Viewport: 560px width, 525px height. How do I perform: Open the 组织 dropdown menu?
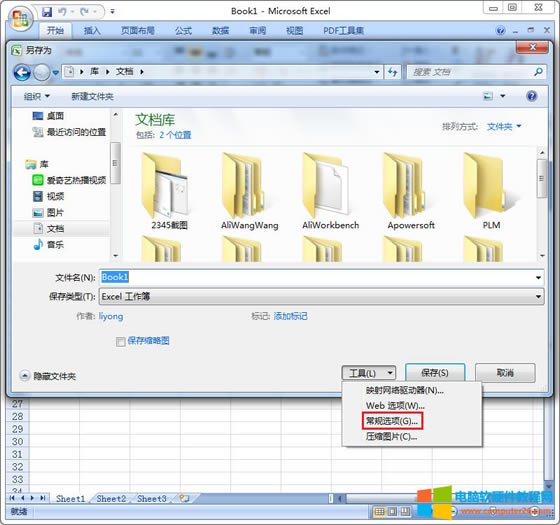pos(36,96)
